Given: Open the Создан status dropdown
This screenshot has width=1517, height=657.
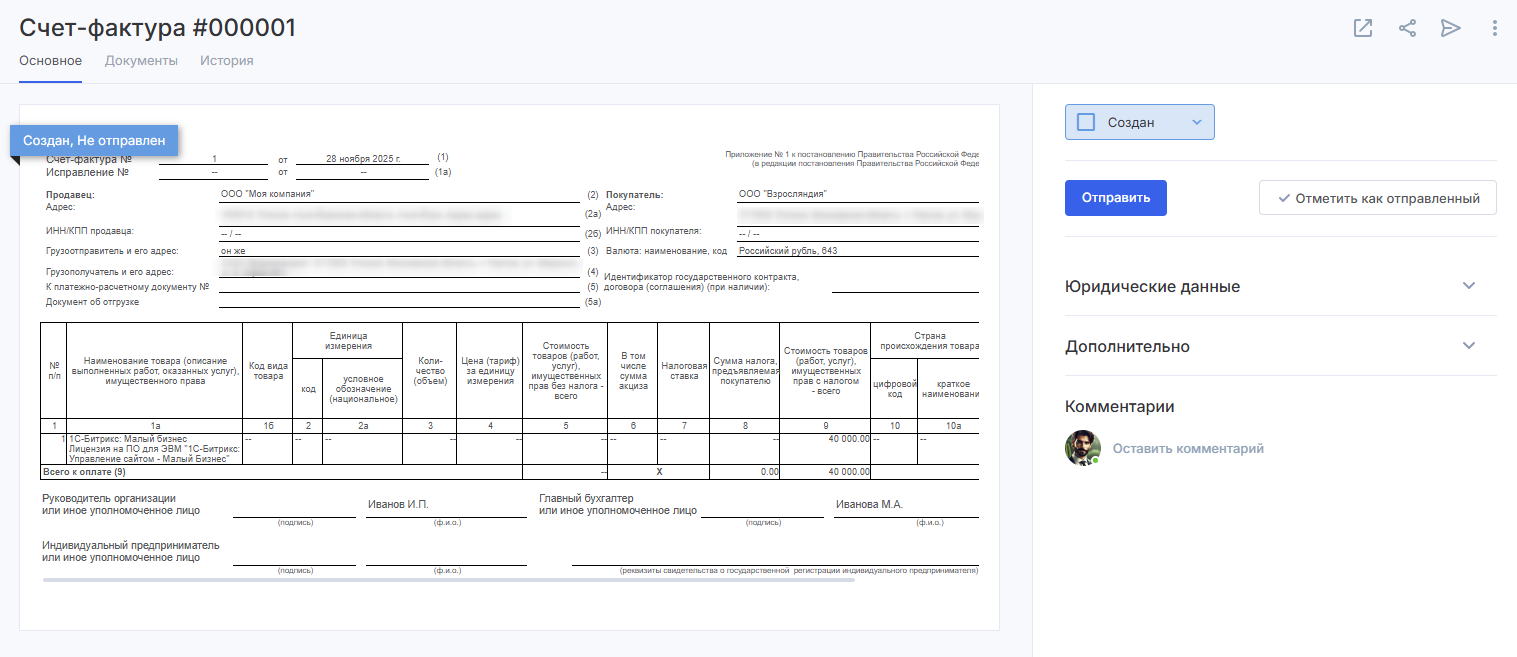Looking at the screenshot, I should click(x=1196, y=122).
